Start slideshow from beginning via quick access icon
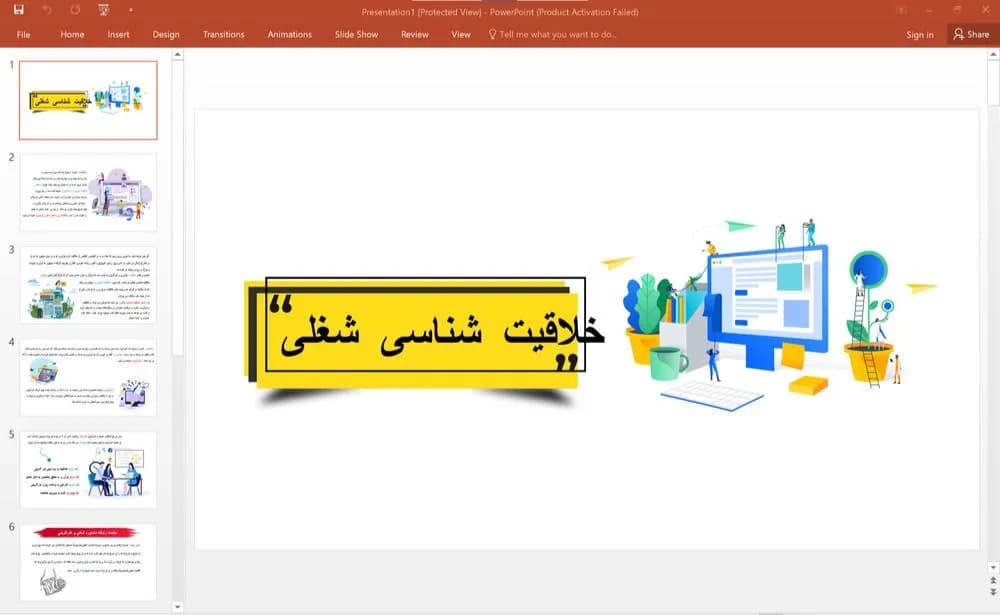The height and width of the screenshot is (615, 1000). point(103,10)
